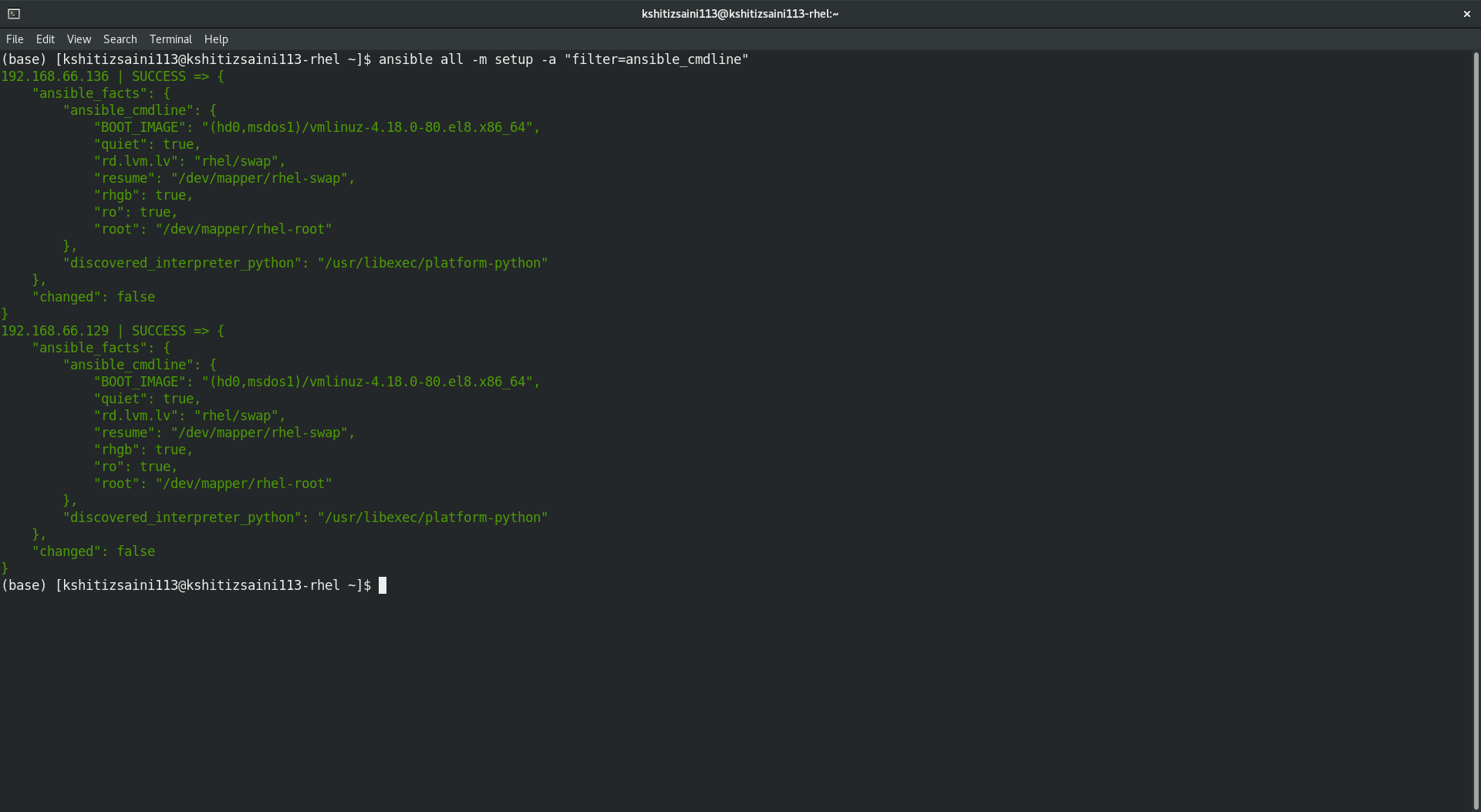Screen dimensions: 1481x812
Task: Open the Terminal menu
Action: 170,39
